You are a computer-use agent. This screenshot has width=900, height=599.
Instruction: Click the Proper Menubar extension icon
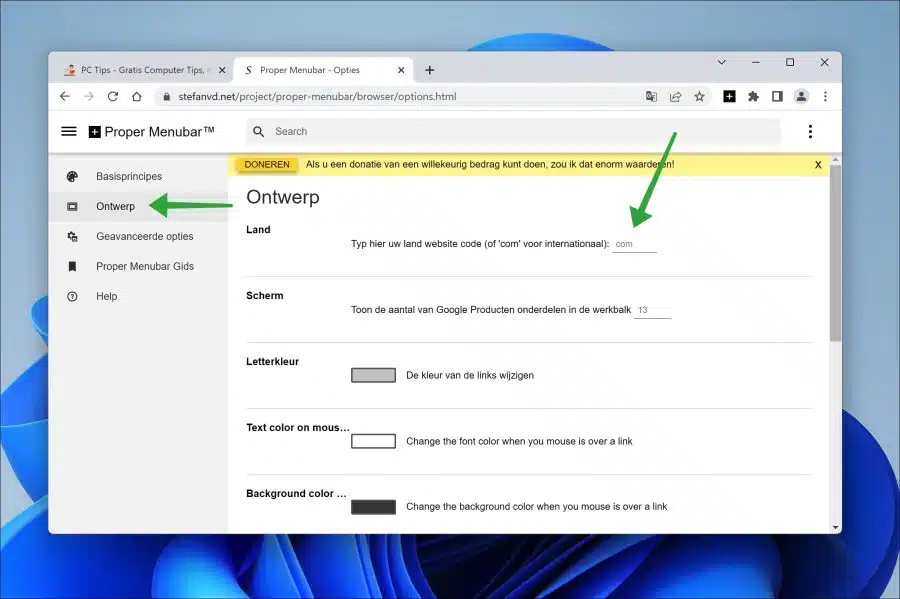coord(730,96)
